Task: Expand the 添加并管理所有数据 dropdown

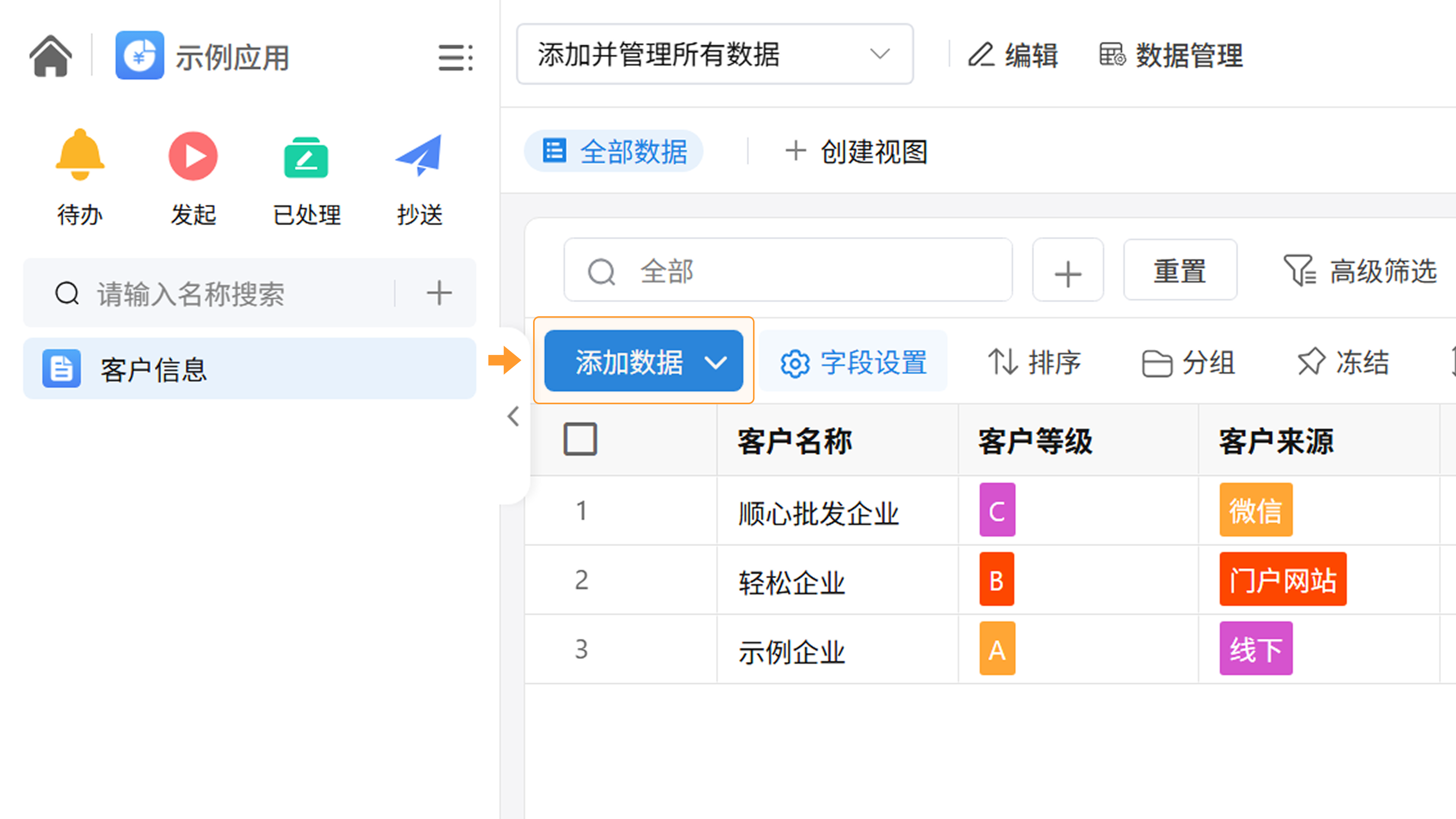Action: click(x=714, y=55)
